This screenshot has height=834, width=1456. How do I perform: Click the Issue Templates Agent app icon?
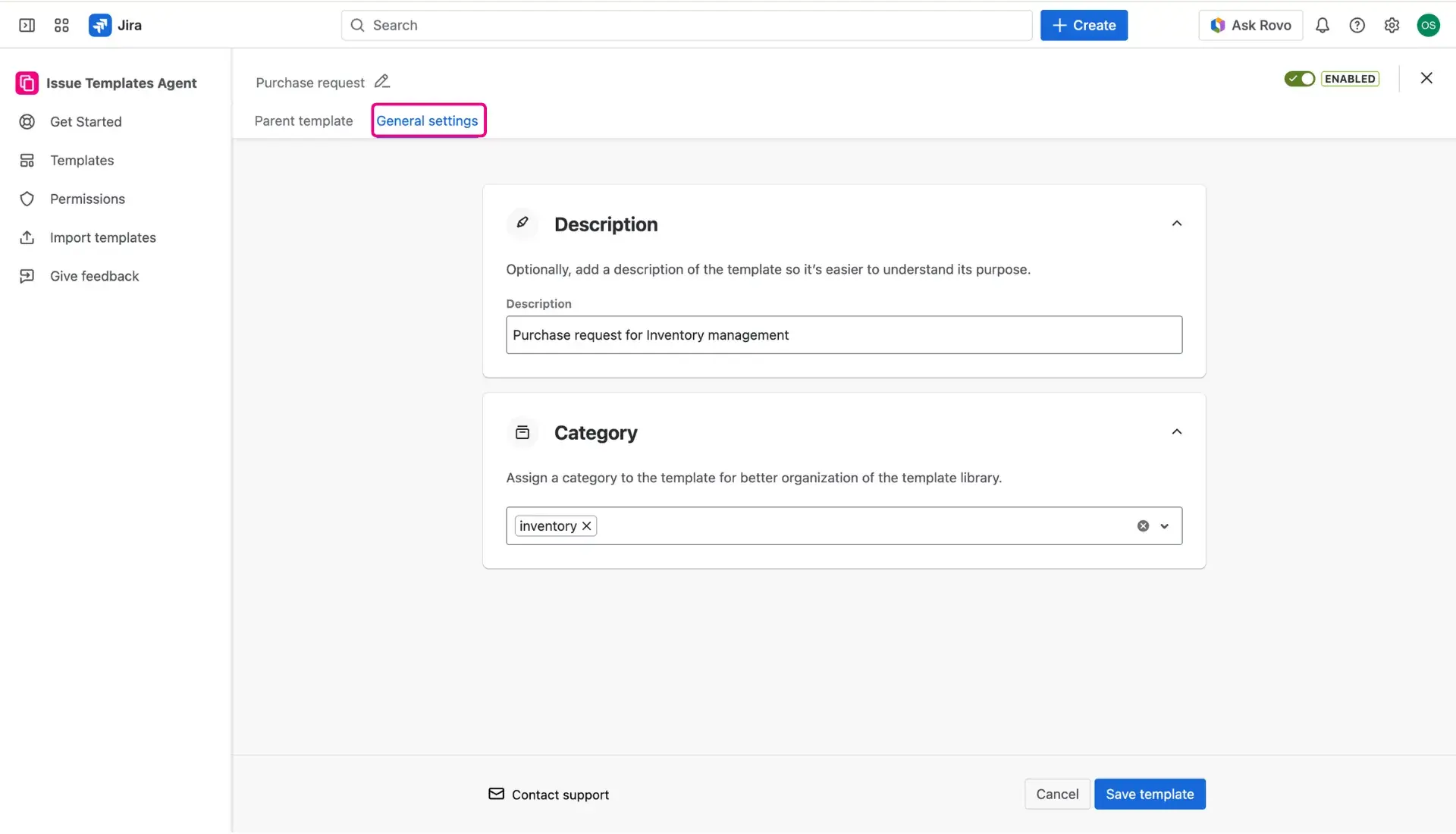(27, 83)
